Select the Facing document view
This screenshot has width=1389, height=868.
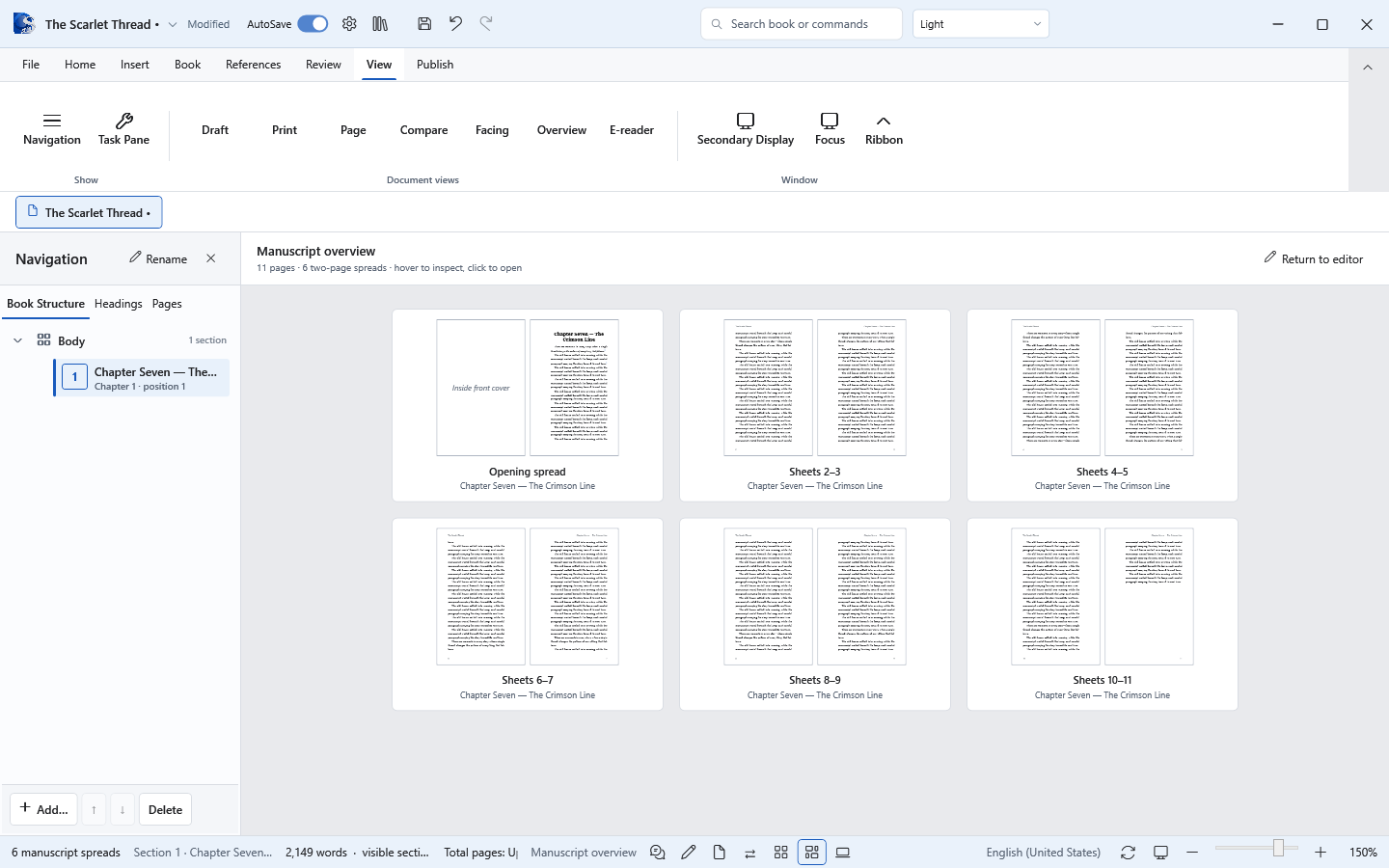pos(492,130)
